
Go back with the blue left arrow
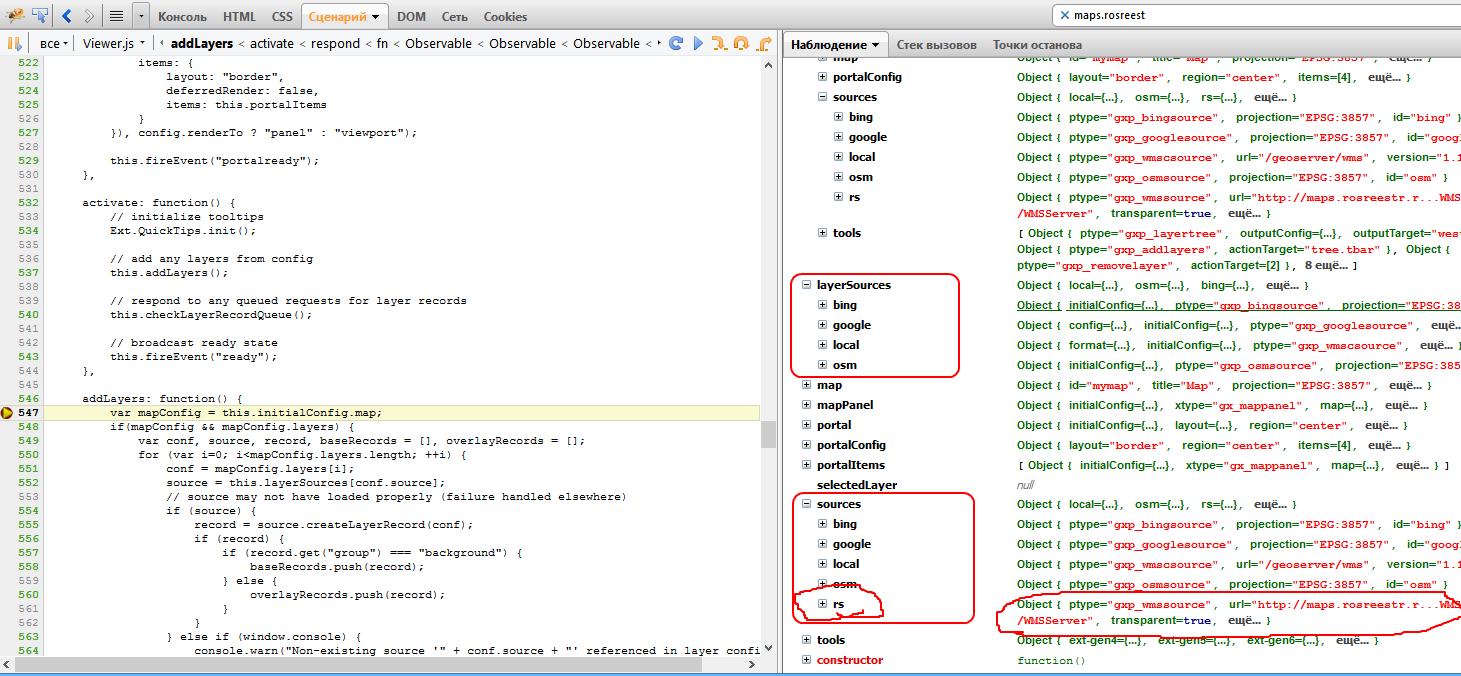pyautogui.click(x=67, y=16)
